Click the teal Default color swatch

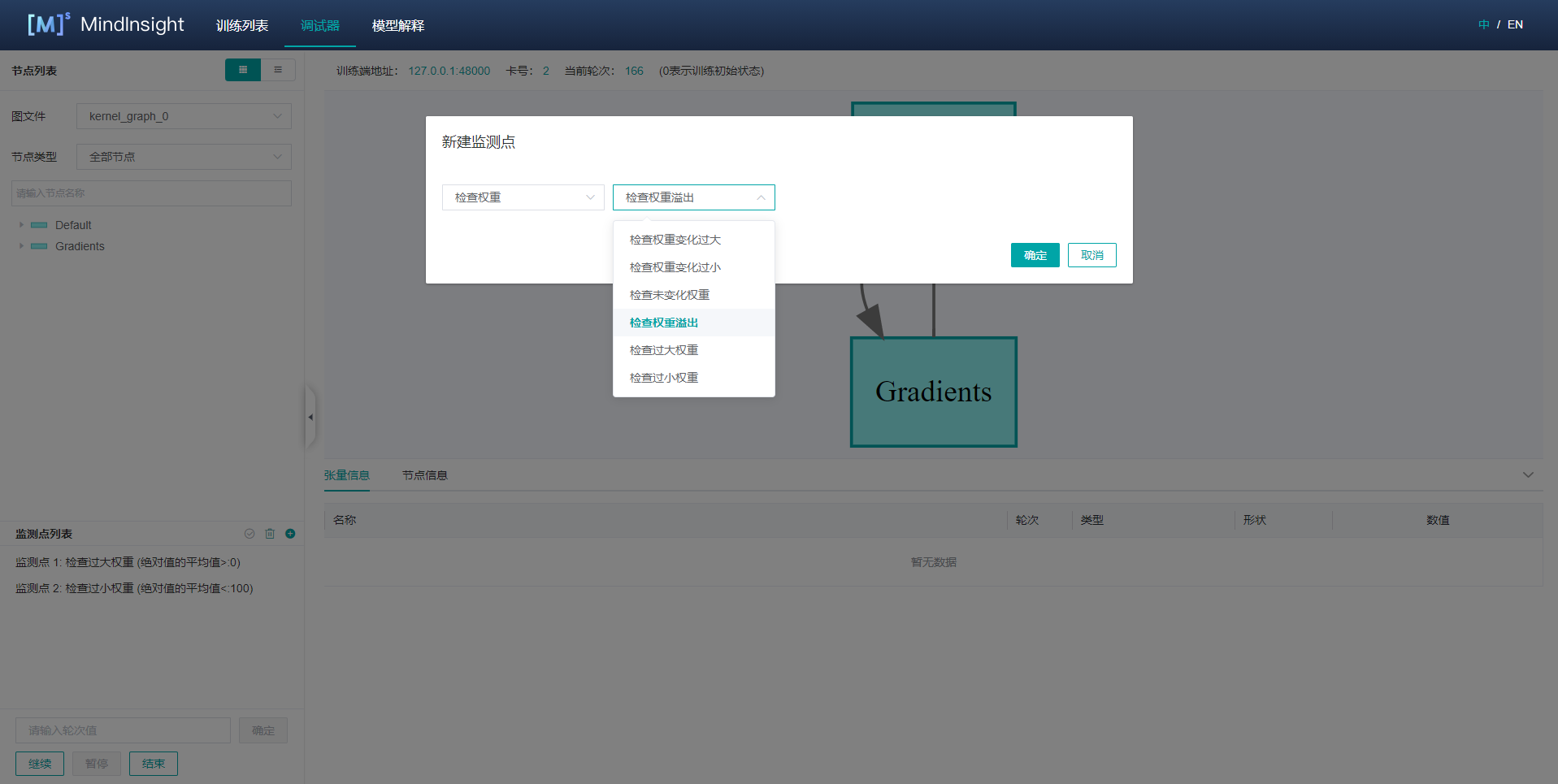39,225
